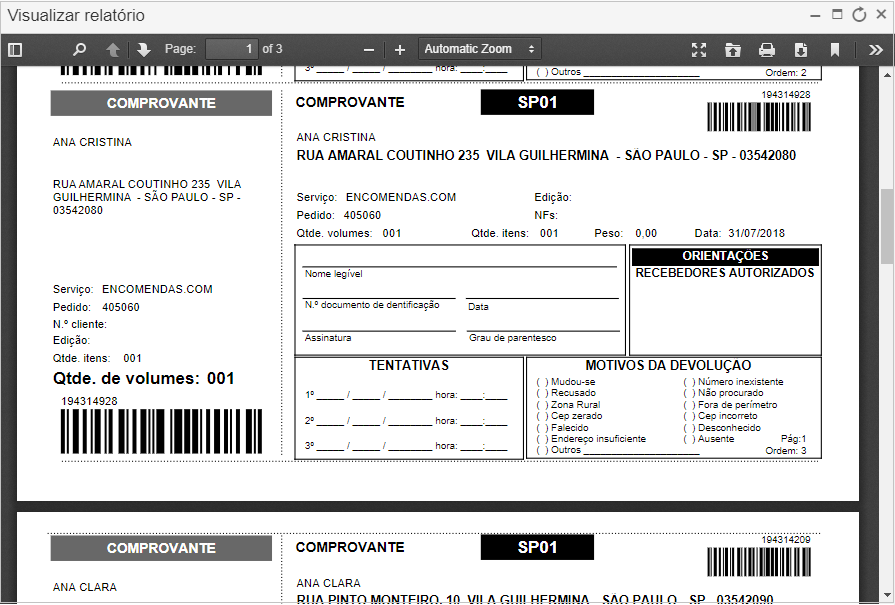
Task: Click the Ausente option on Ana Cristina's voucher
Action: 709,439
